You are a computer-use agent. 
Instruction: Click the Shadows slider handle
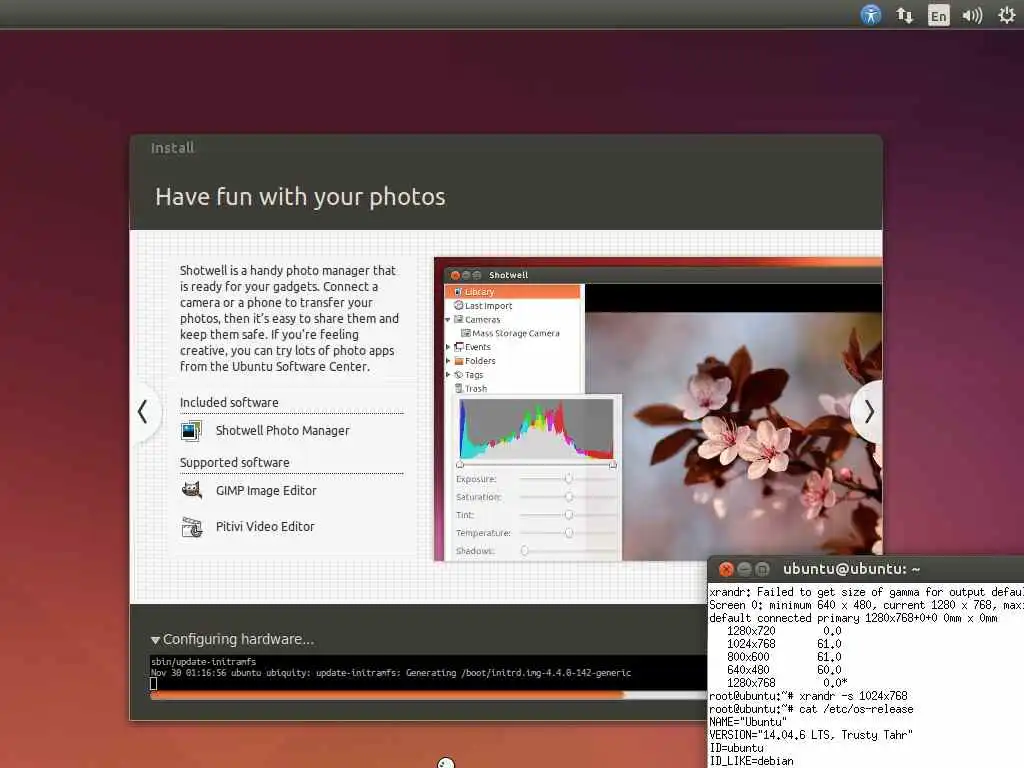[524, 551]
